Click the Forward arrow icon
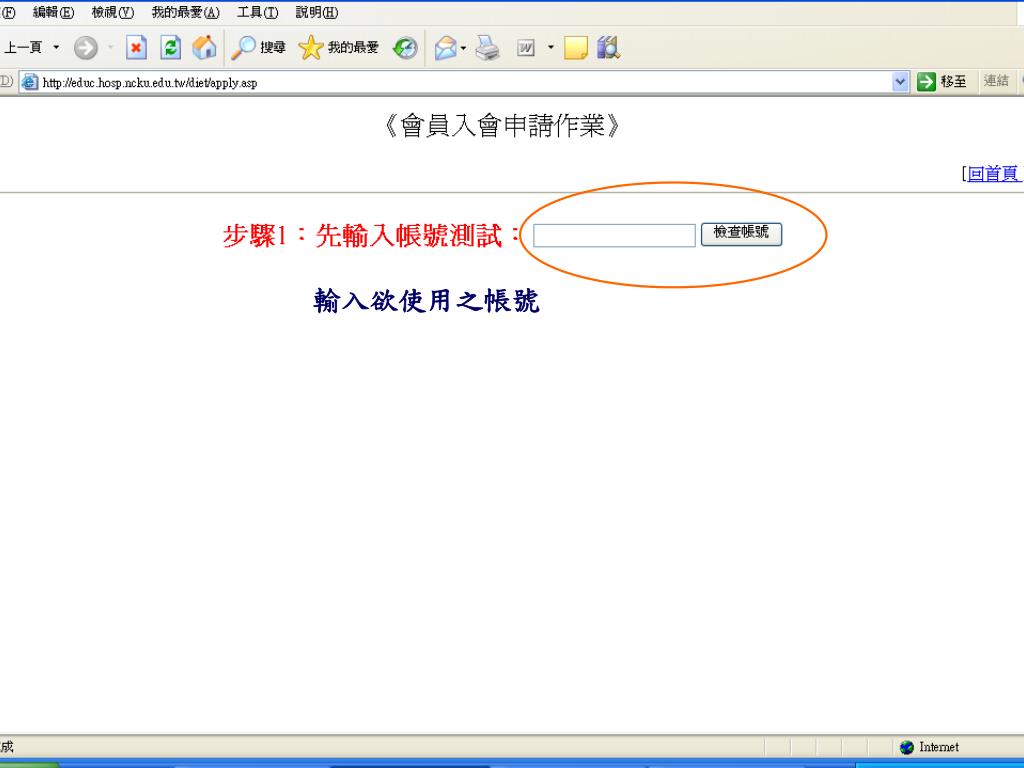This screenshot has width=1024, height=768. [86, 47]
